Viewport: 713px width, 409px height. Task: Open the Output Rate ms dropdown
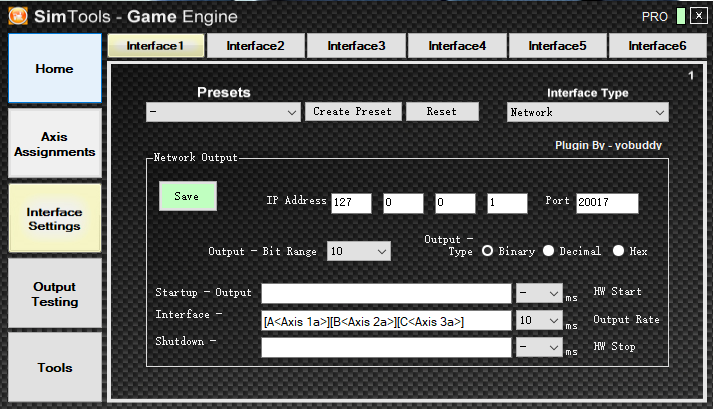coord(539,320)
